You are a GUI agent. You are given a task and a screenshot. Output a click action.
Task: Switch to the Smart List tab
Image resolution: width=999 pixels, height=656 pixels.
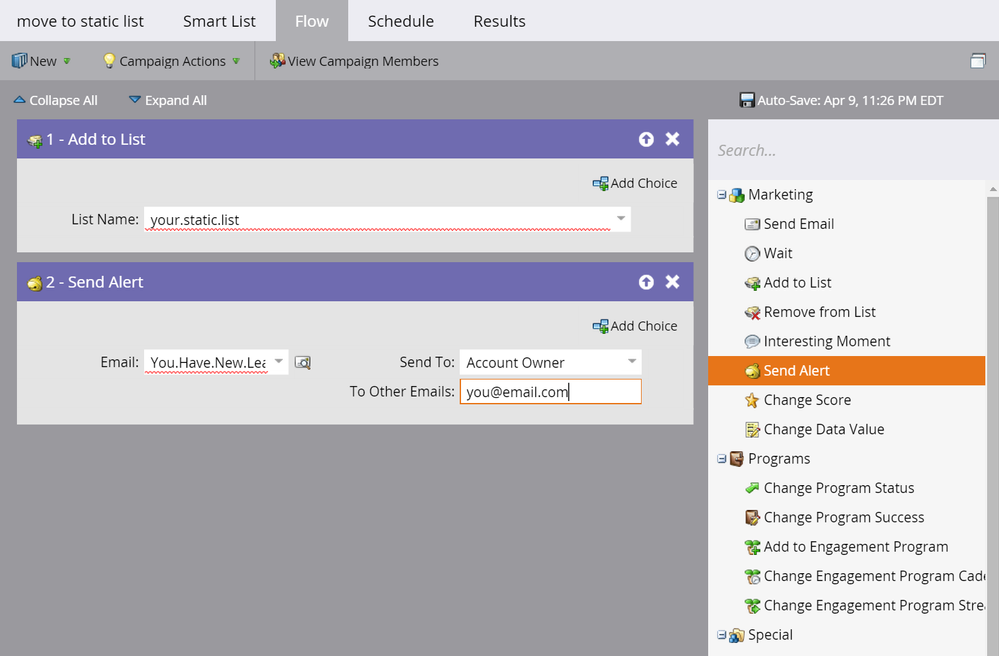(219, 21)
